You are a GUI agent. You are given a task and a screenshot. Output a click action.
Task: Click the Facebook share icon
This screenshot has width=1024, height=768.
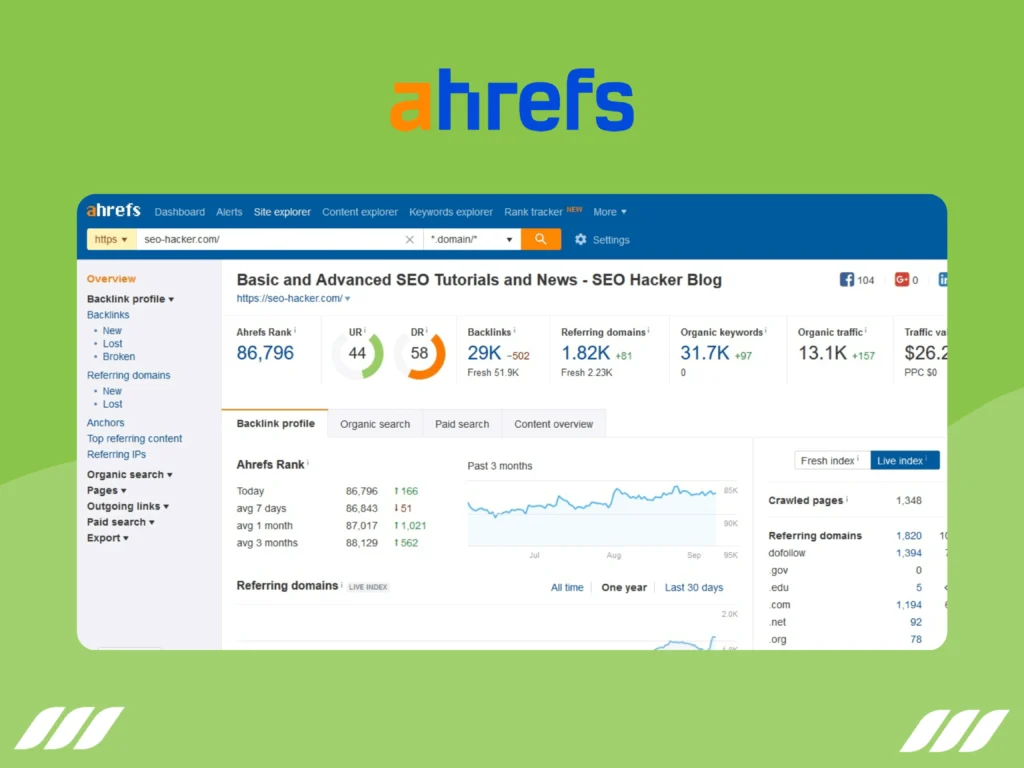(845, 280)
